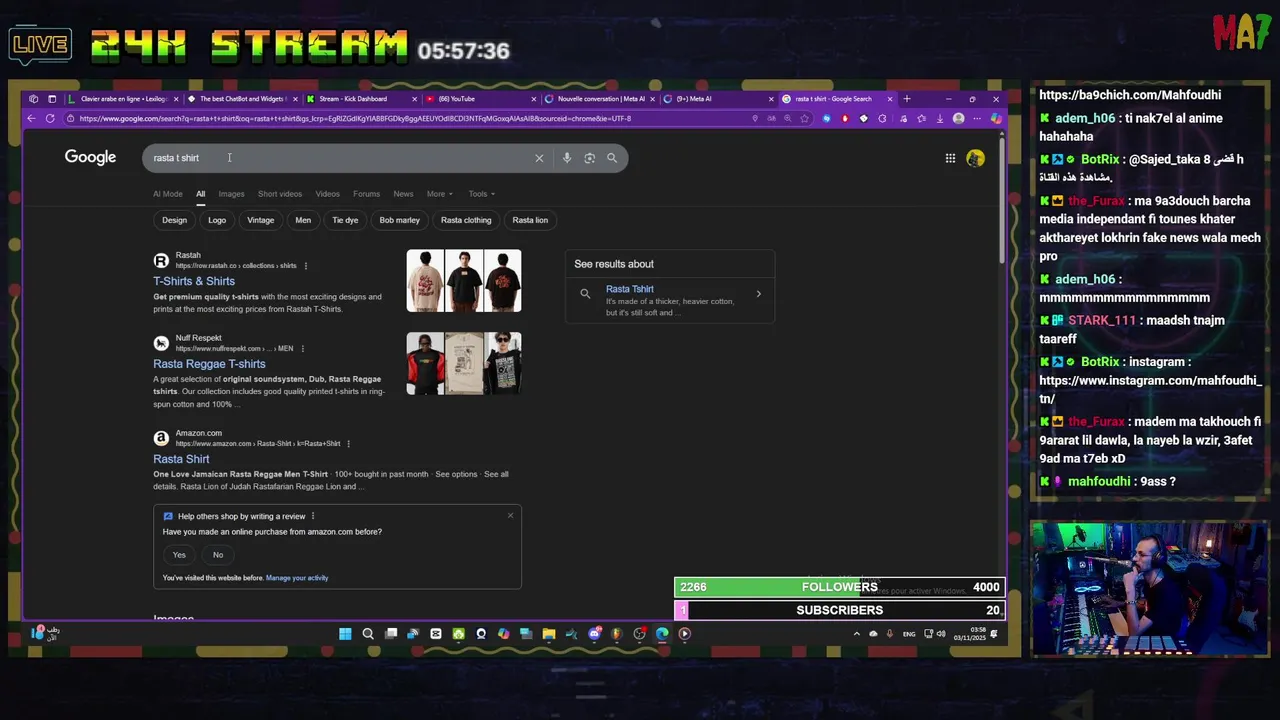The image size is (1280, 720).
Task: Go back with the browser back arrow
Action: (31, 118)
